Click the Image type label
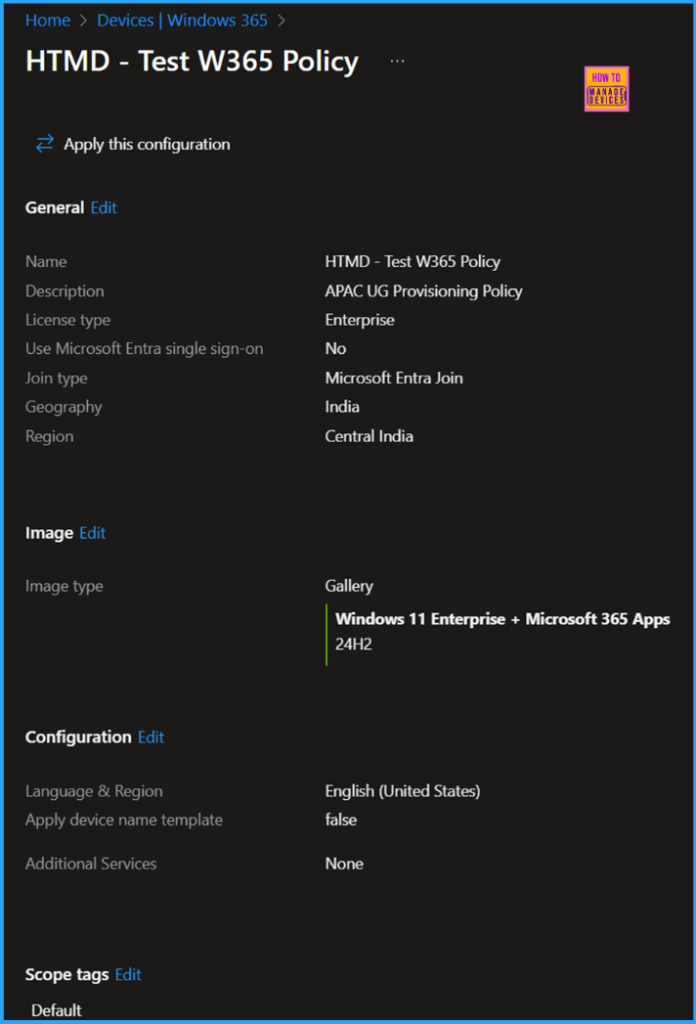 [x=64, y=586]
